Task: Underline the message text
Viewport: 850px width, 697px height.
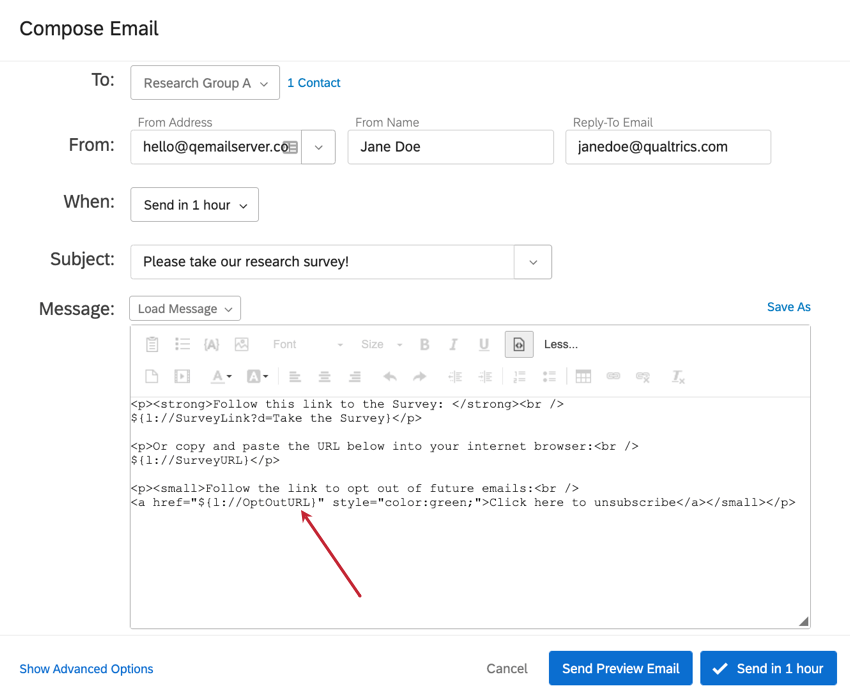Action: (484, 343)
